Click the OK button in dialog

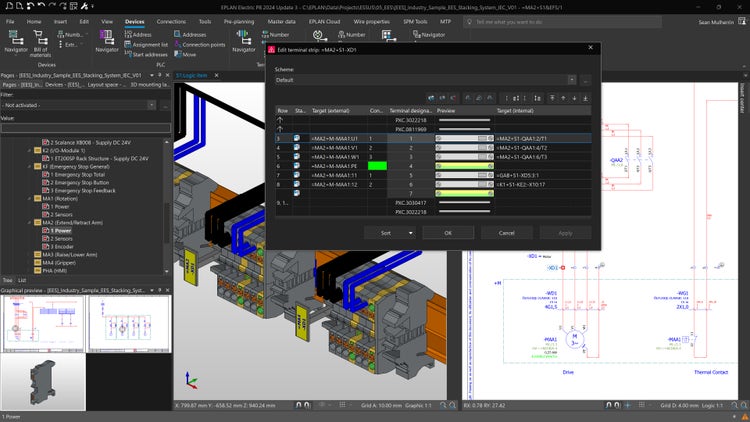tap(448, 232)
